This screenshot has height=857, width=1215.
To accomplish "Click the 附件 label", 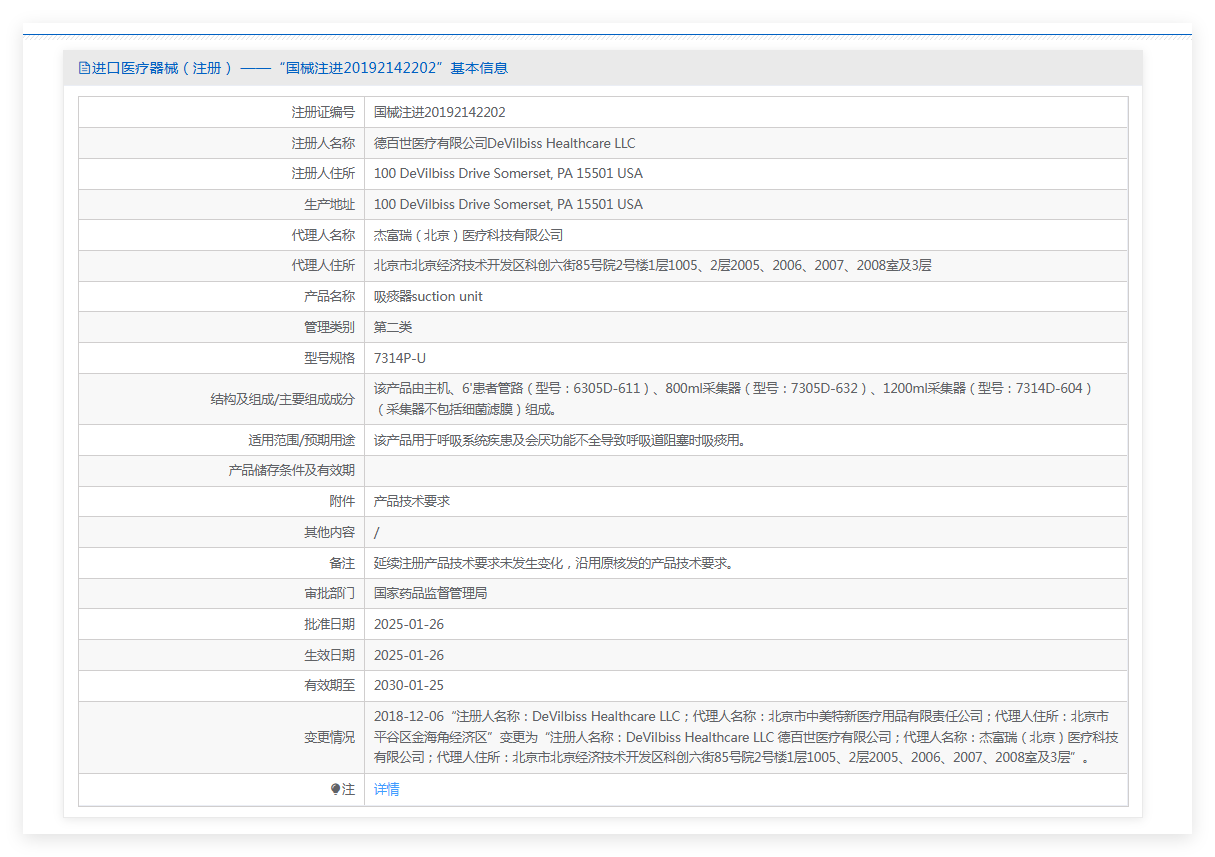I will point(342,501).
